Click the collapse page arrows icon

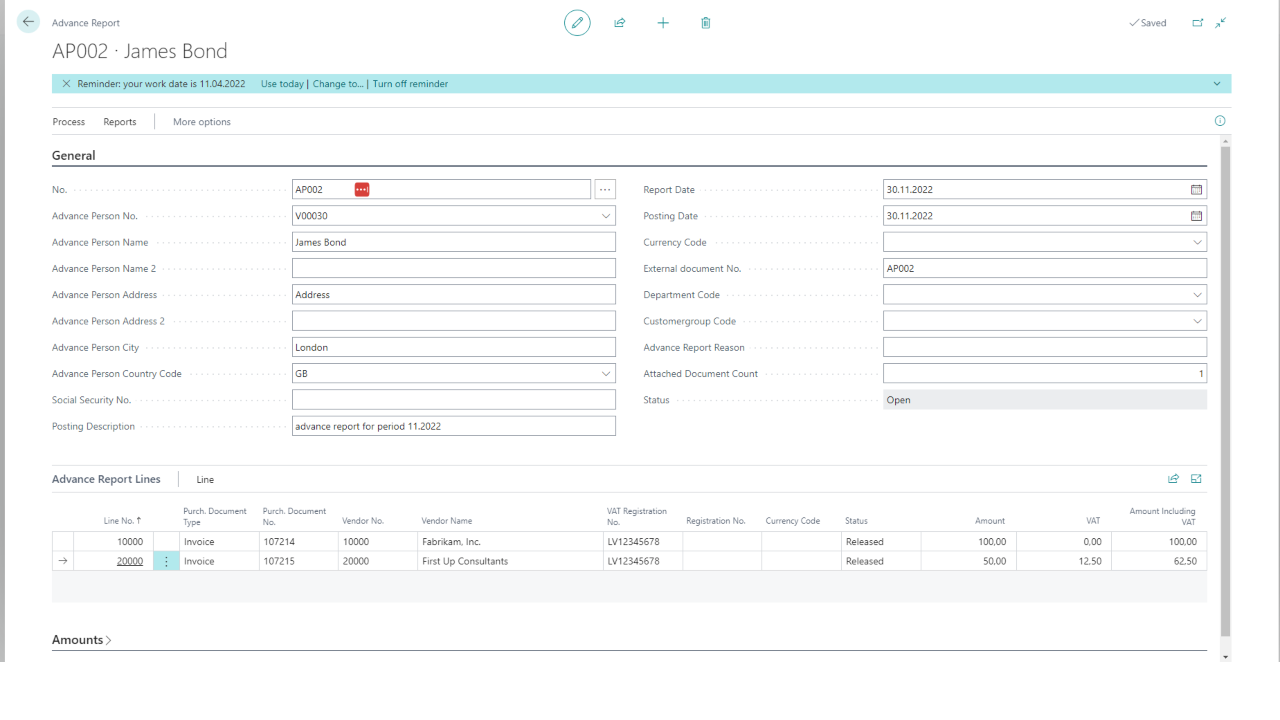(1221, 23)
